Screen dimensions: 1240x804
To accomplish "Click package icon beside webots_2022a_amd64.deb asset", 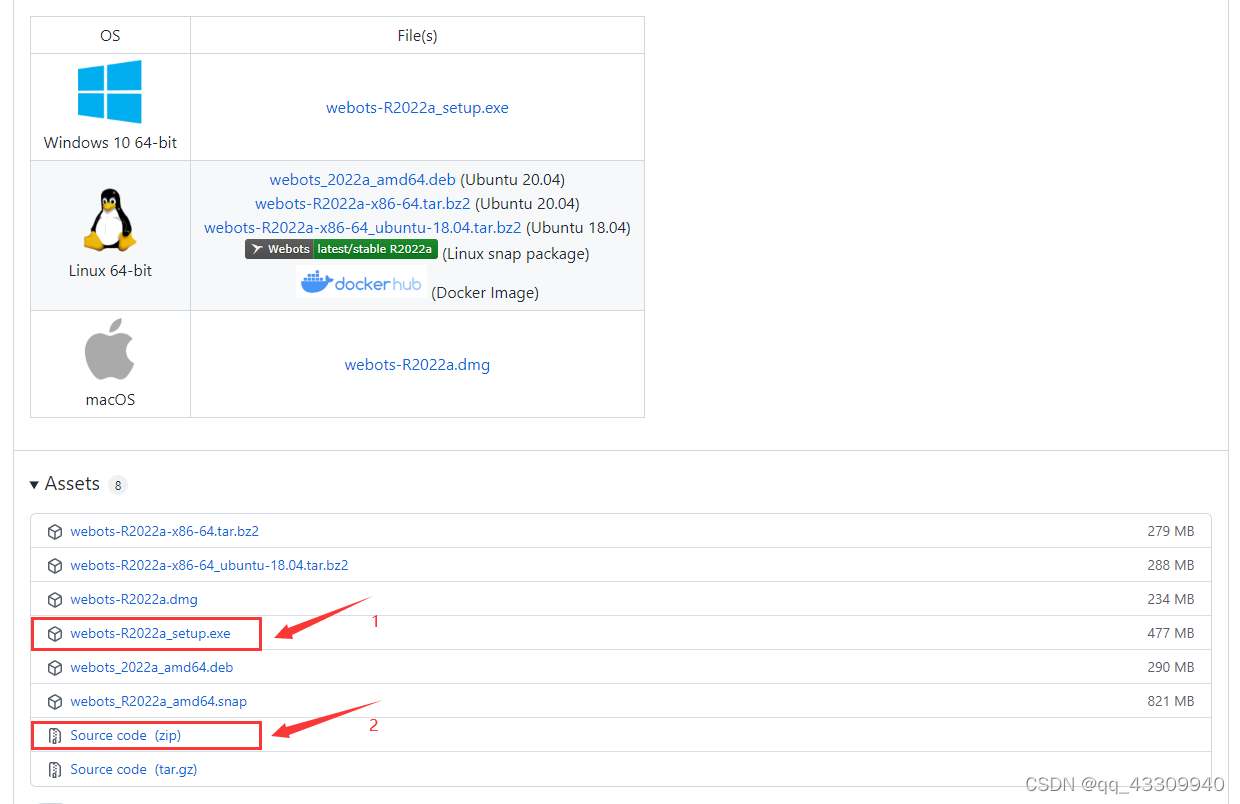I will 55,668.
